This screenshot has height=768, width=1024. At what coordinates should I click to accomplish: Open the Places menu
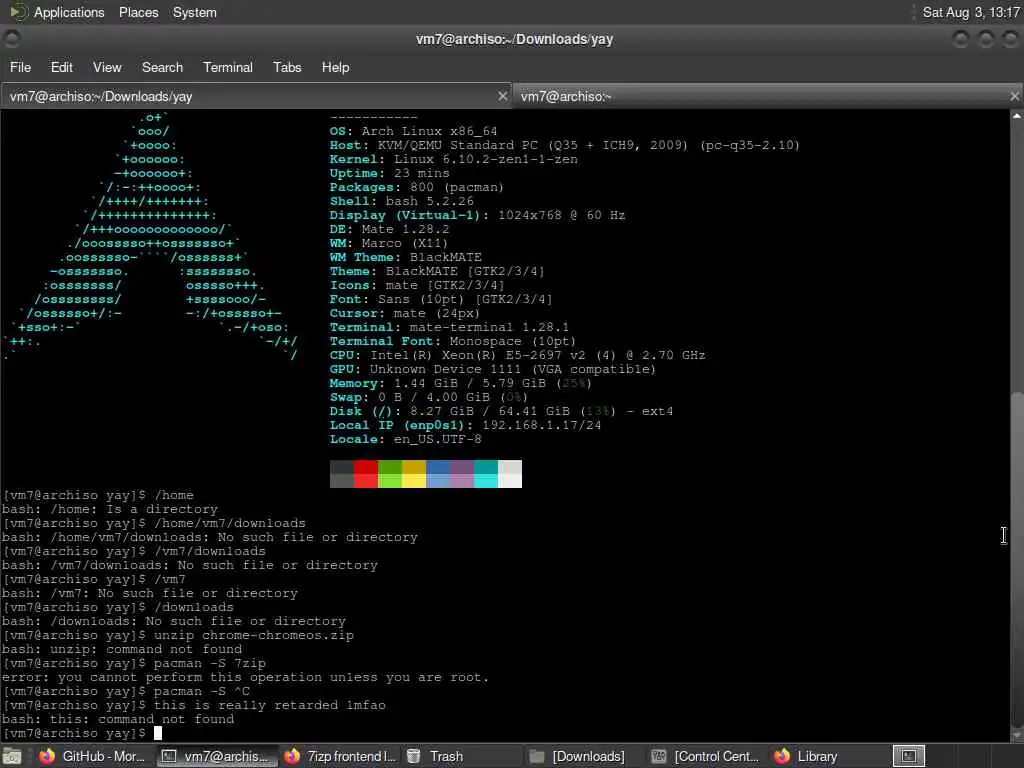tap(138, 12)
